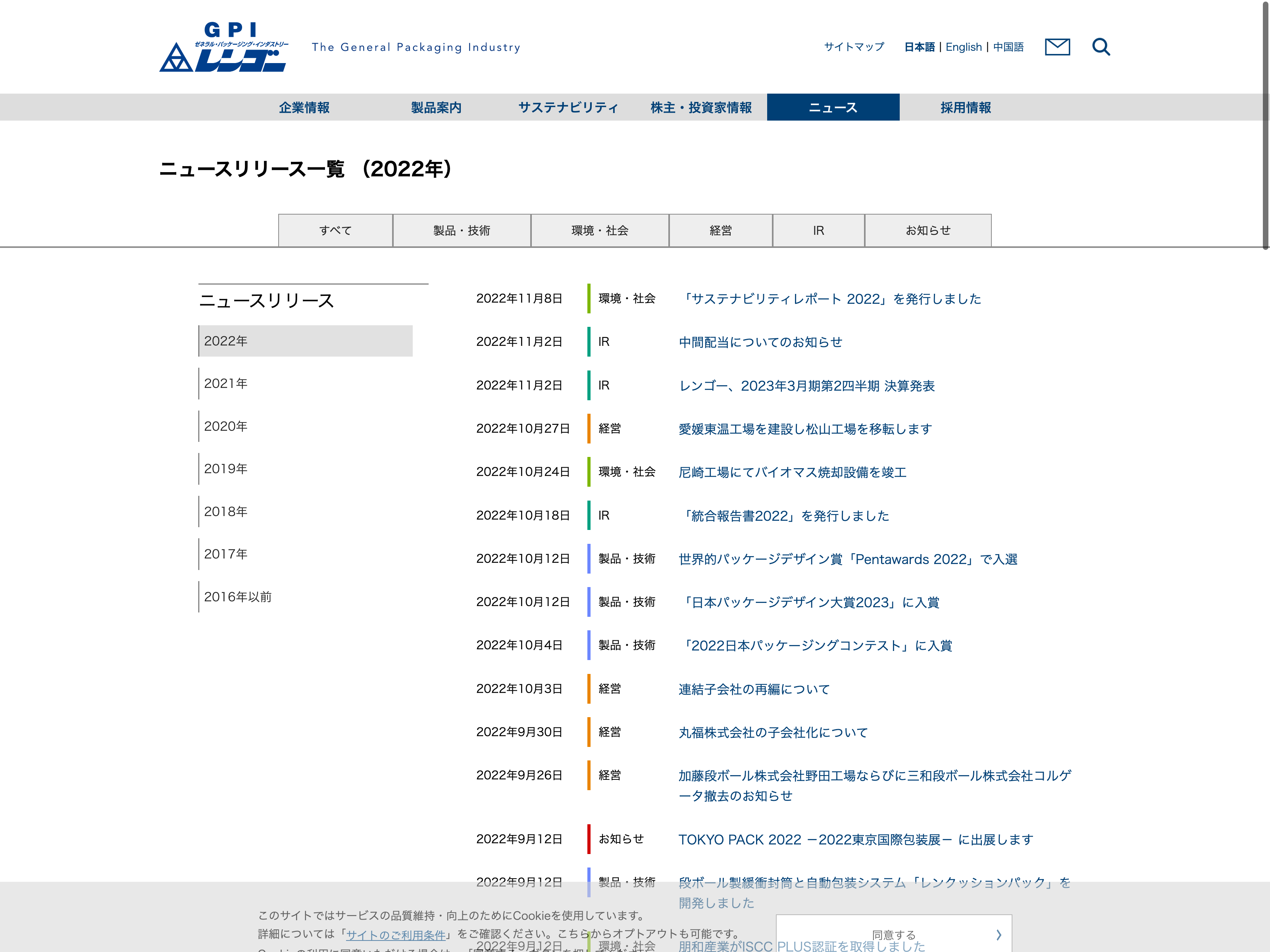Open 企業情報 in main navigation
Screen dimensions: 1270x952
304,107
